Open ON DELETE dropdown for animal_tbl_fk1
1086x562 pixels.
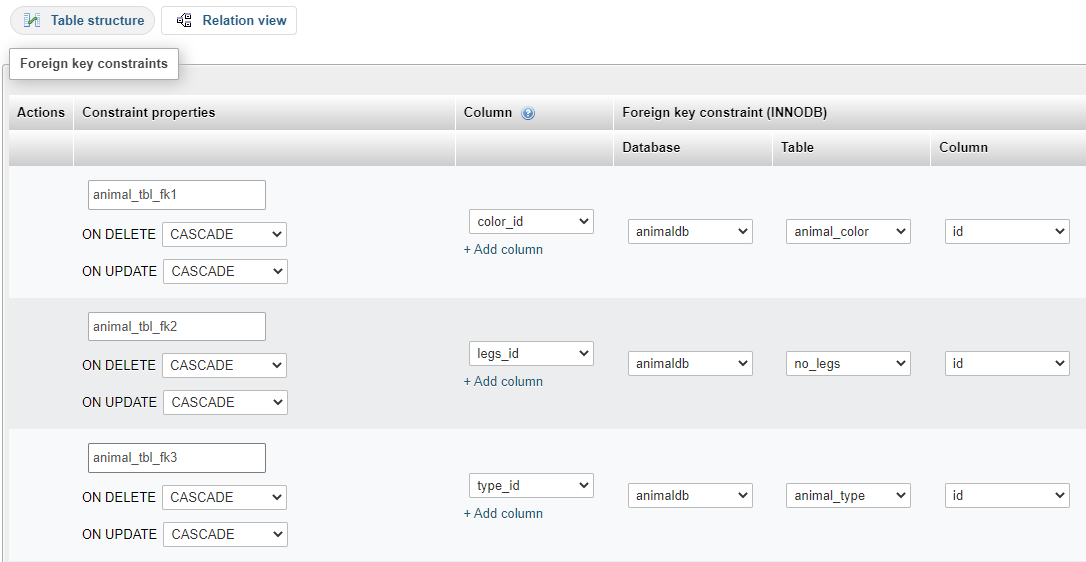[224, 234]
